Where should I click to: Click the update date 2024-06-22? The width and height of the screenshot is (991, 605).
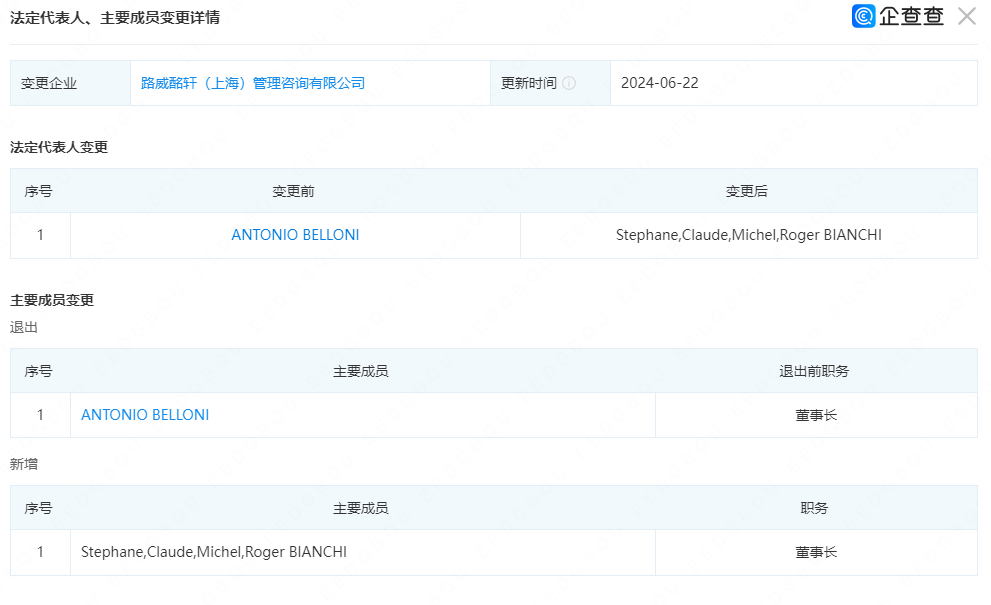coord(659,83)
